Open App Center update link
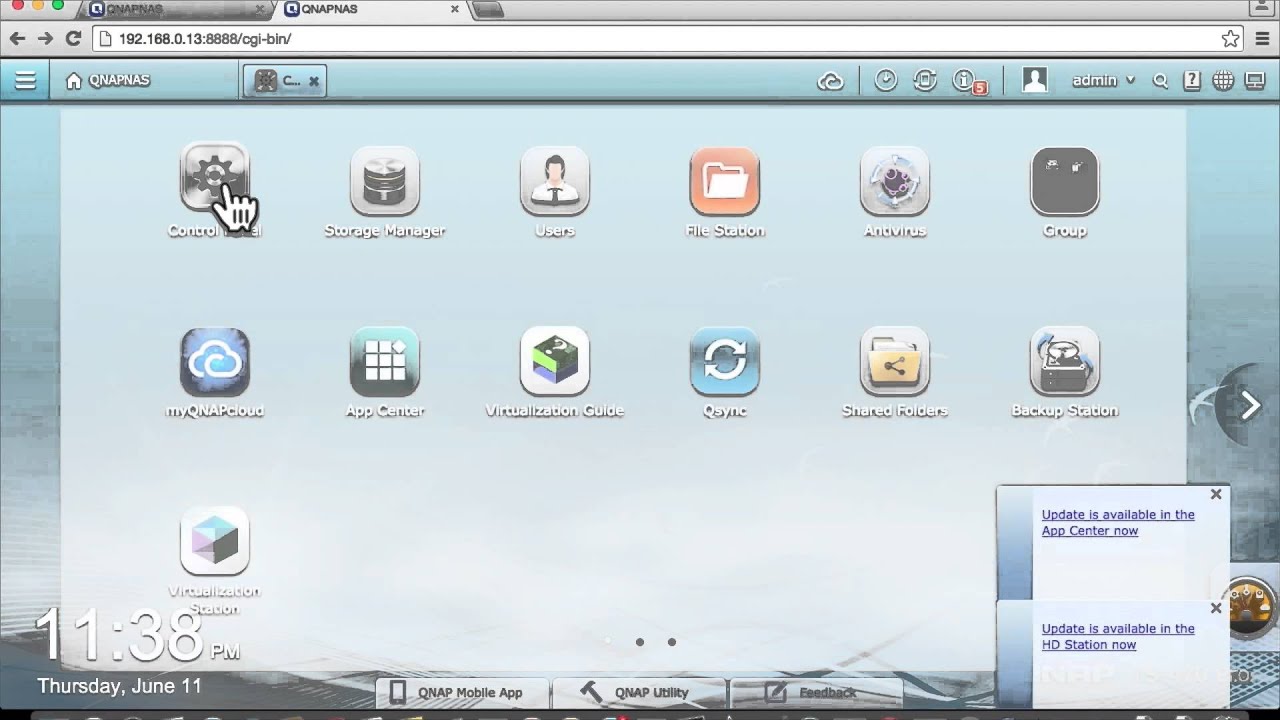The height and width of the screenshot is (720, 1280). (x=1118, y=522)
